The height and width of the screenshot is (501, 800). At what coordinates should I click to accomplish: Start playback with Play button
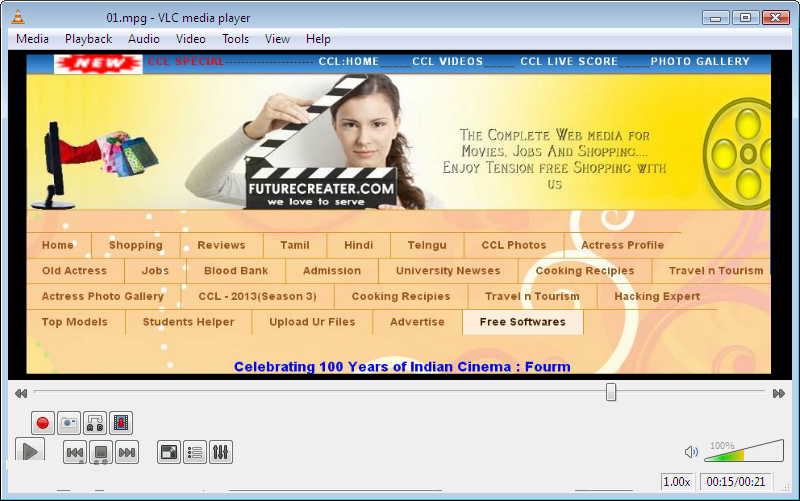(30, 451)
